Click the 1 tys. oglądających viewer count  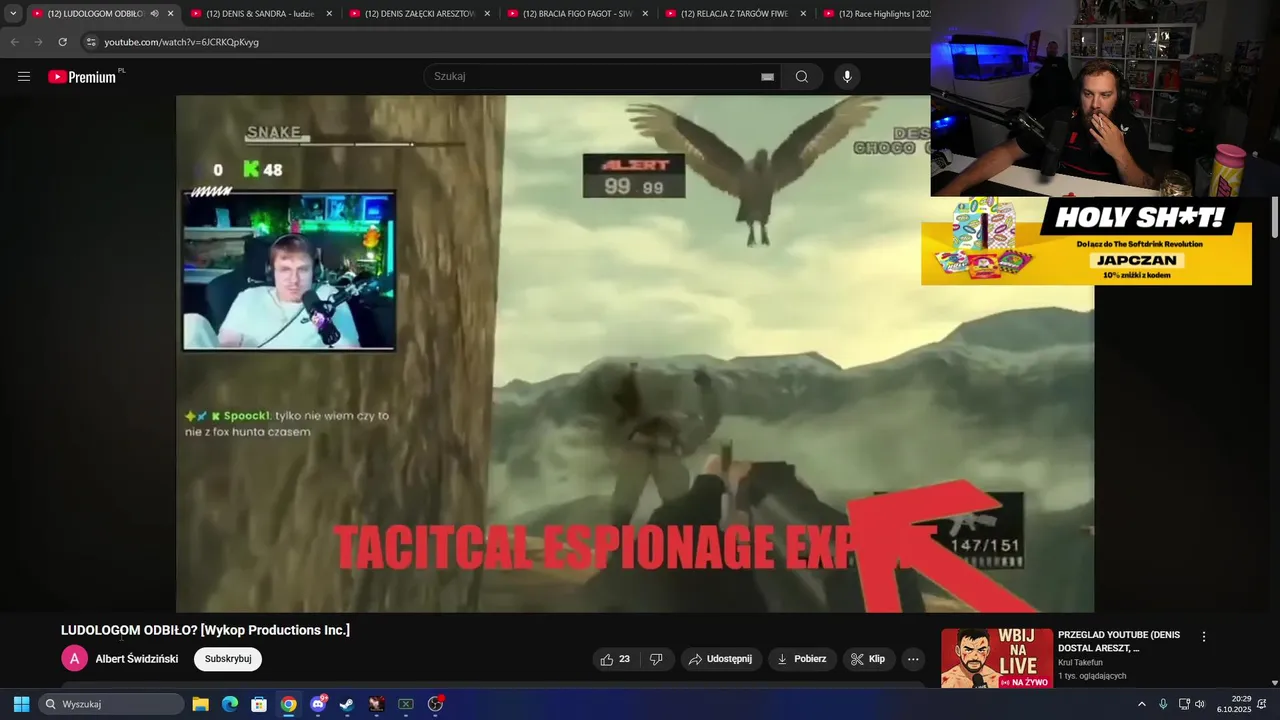(1092, 676)
